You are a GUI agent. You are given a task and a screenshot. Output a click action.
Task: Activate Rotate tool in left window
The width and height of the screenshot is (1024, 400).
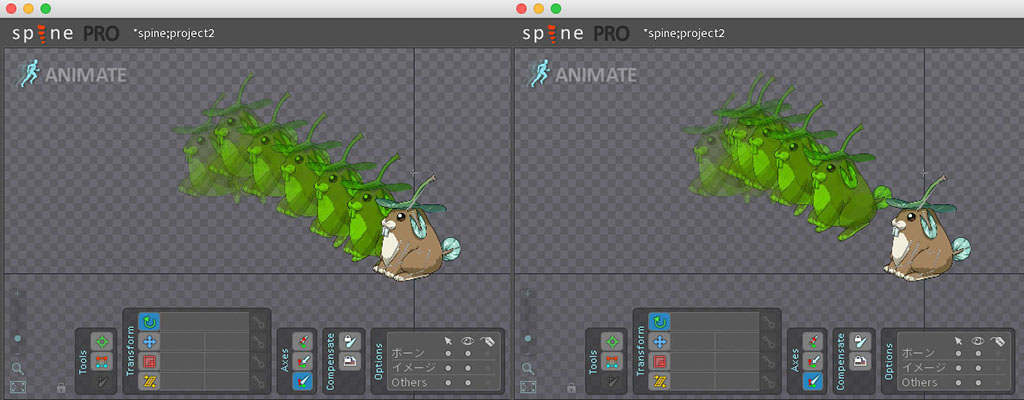click(149, 322)
